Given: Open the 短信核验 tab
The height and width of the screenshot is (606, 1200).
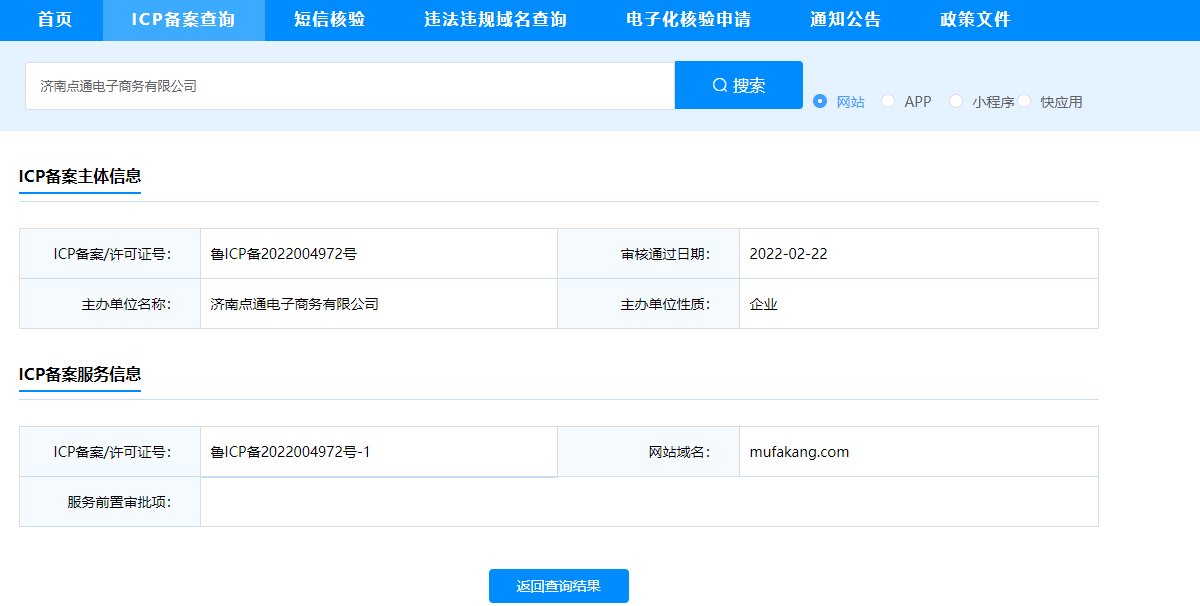Looking at the screenshot, I should click(x=330, y=20).
